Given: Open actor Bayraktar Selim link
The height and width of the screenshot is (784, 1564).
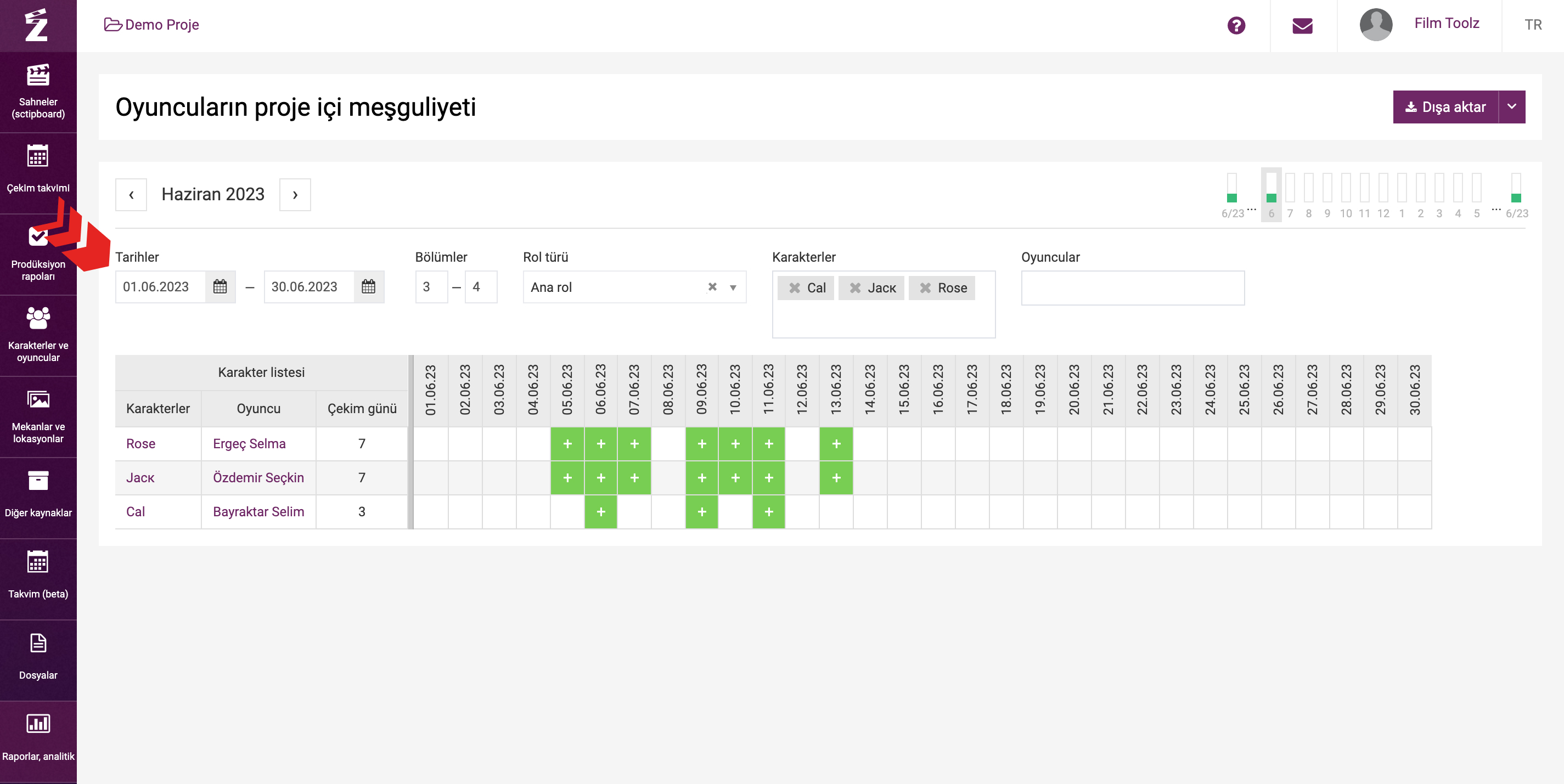Looking at the screenshot, I should pos(258,511).
